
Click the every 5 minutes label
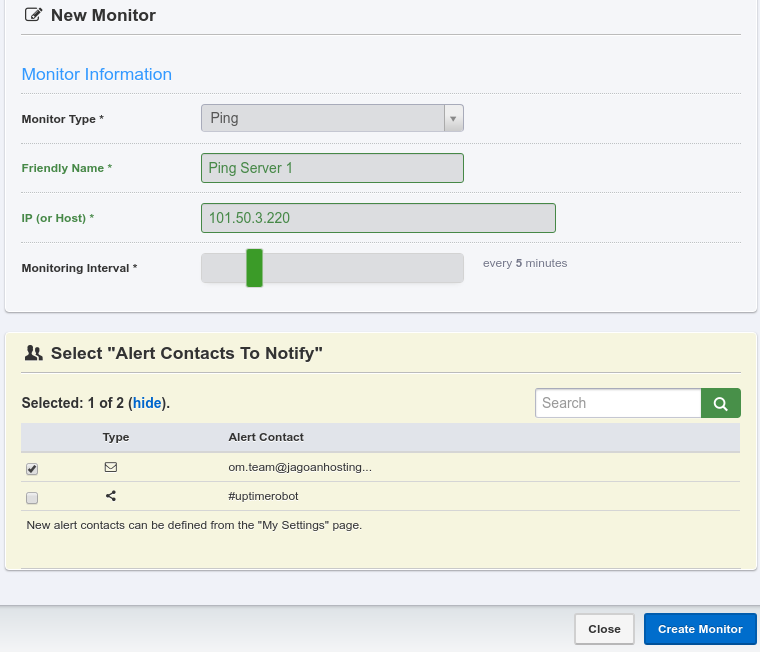525,263
